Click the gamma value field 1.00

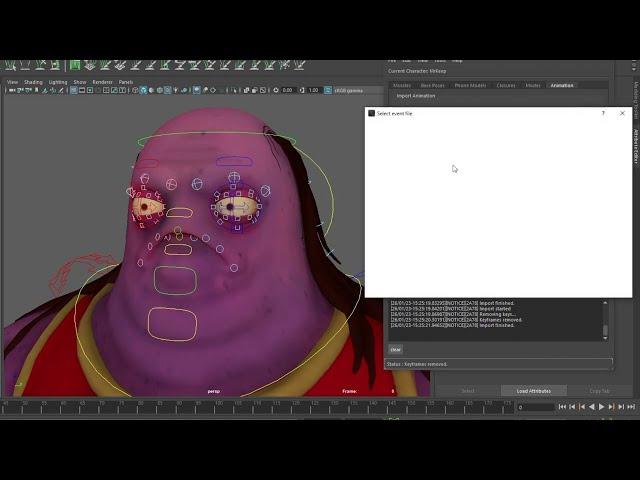tap(313, 90)
